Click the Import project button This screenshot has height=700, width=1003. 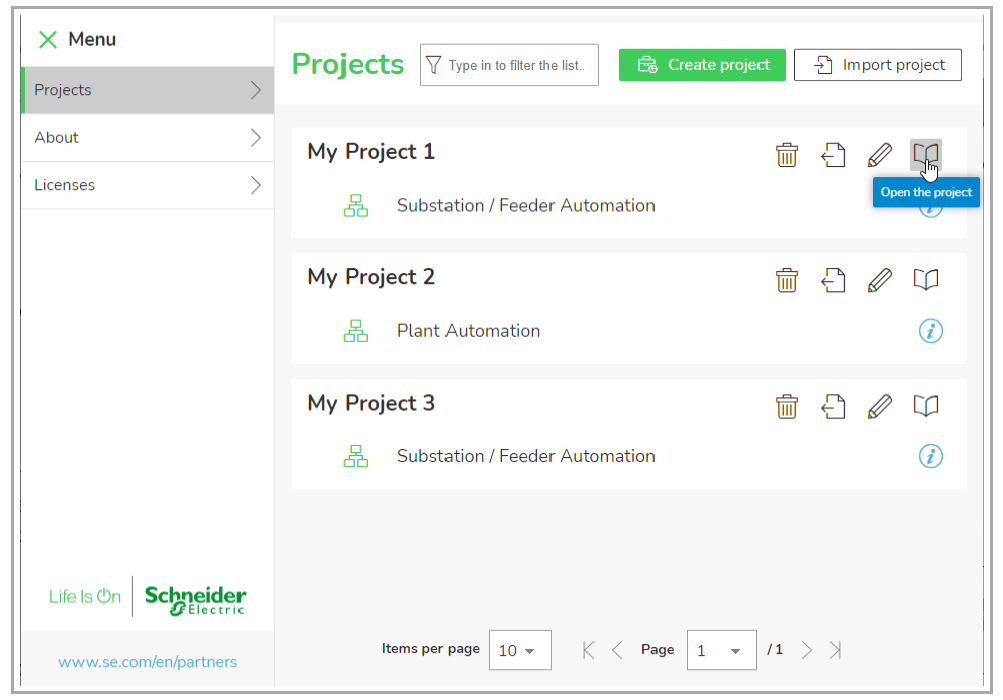[x=877, y=65]
